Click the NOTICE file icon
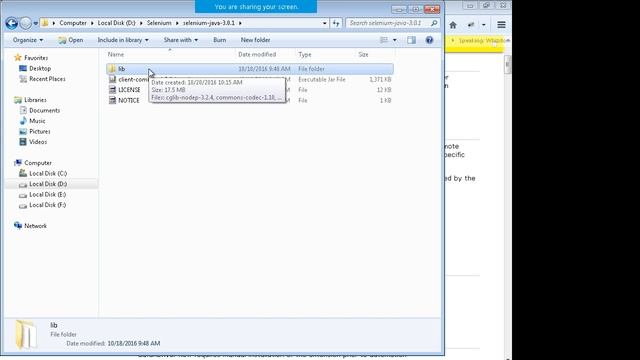Image resolution: width=640 pixels, height=360 pixels. click(x=112, y=100)
